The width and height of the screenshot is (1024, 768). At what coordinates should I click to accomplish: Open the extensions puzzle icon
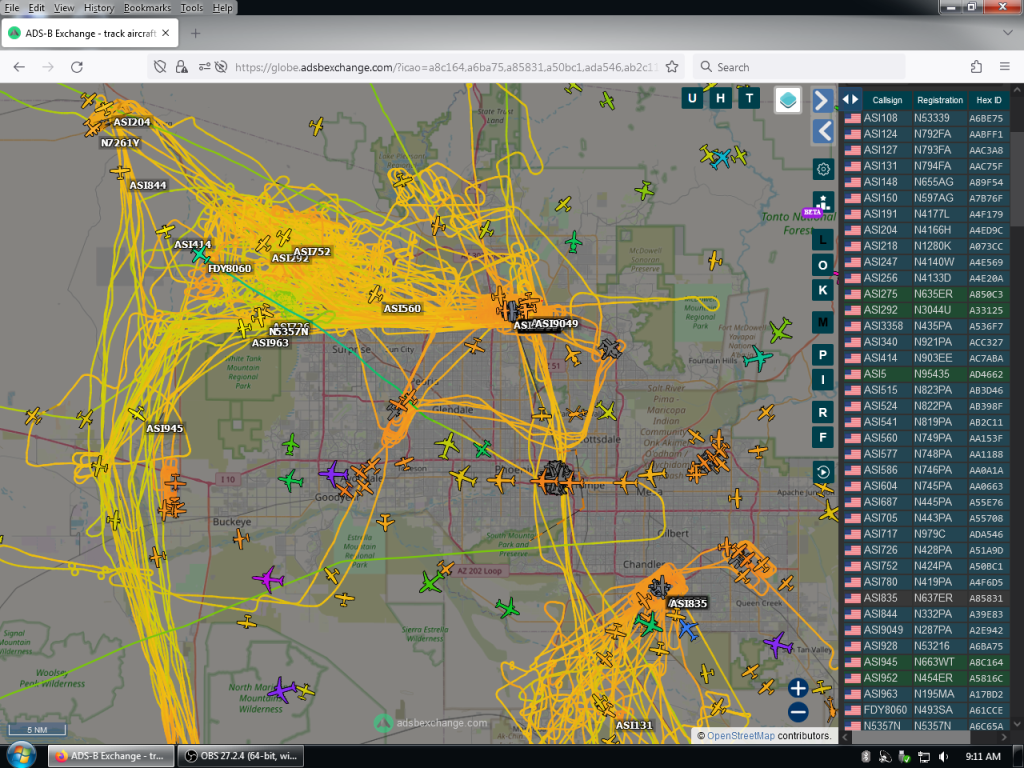tap(976, 67)
